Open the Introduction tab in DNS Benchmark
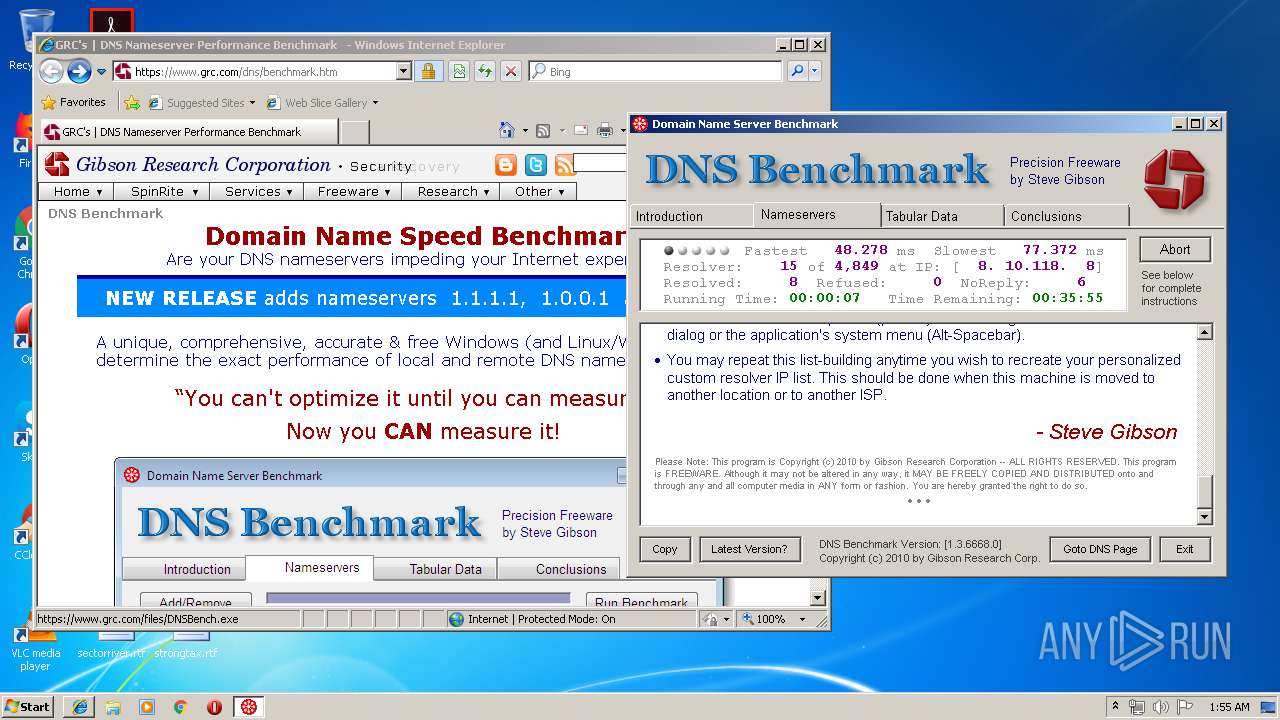This screenshot has width=1280, height=720. [x=692, y=216]
